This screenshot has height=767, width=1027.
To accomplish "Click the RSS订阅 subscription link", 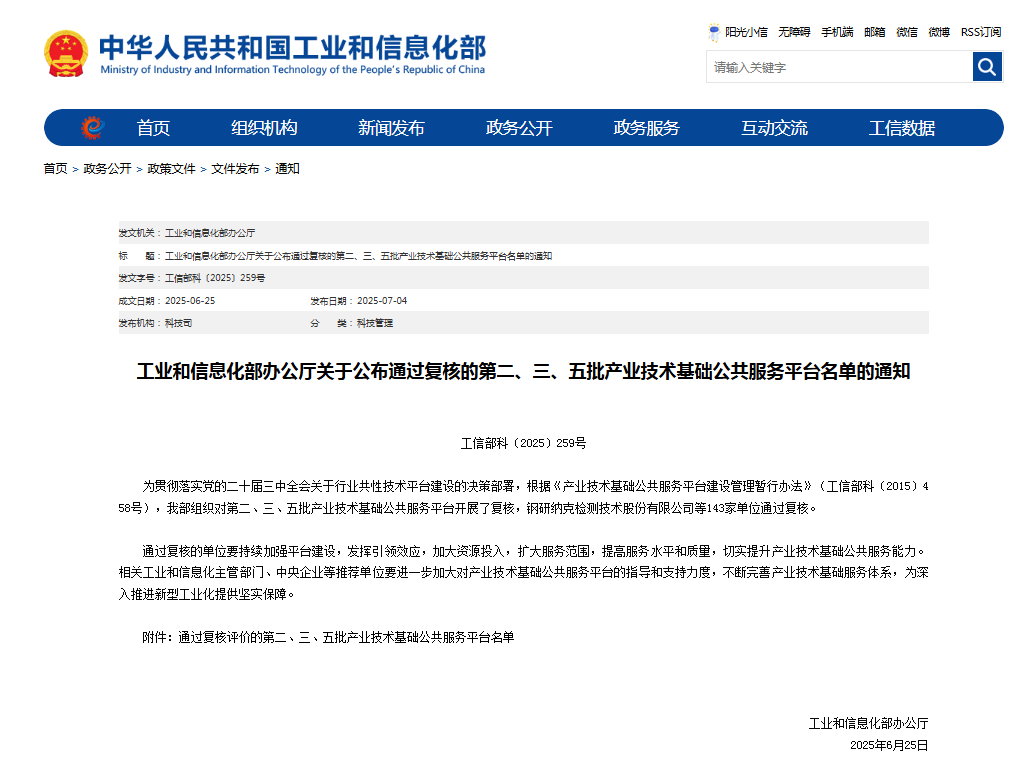I will click(x=980, y=32).
